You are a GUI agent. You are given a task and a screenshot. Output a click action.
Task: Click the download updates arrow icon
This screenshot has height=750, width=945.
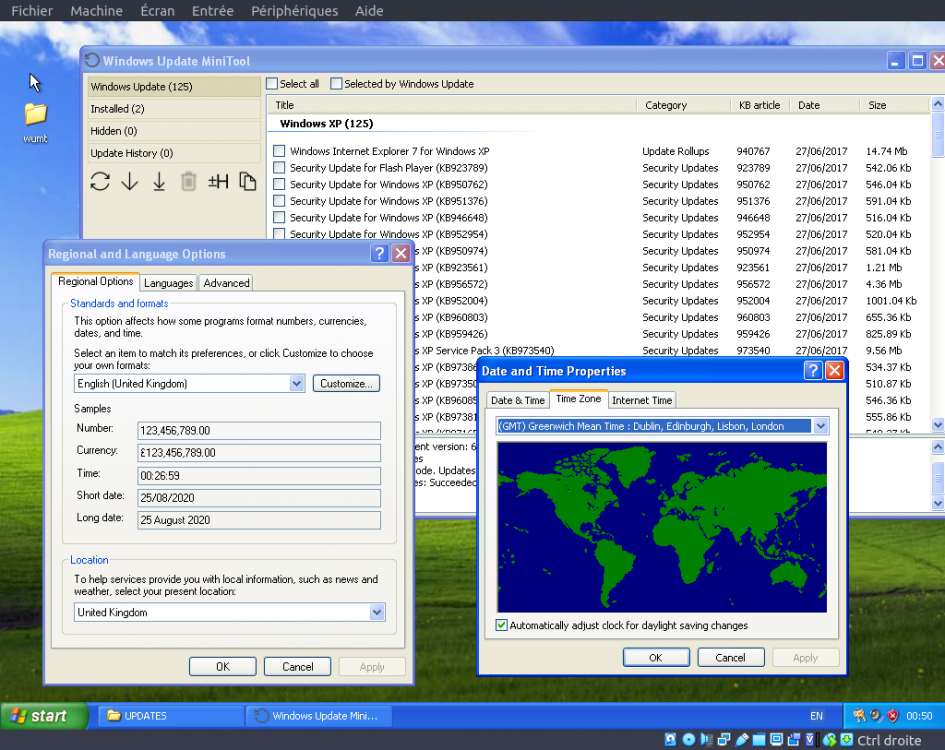click(x=130, y=181)
